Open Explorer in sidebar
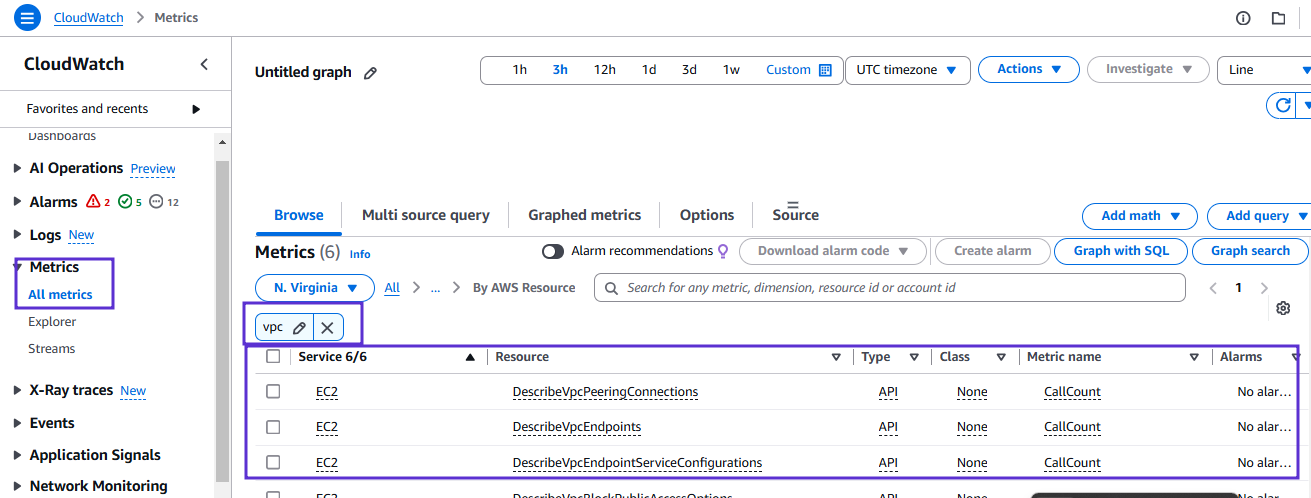 [x=52, y=322]
